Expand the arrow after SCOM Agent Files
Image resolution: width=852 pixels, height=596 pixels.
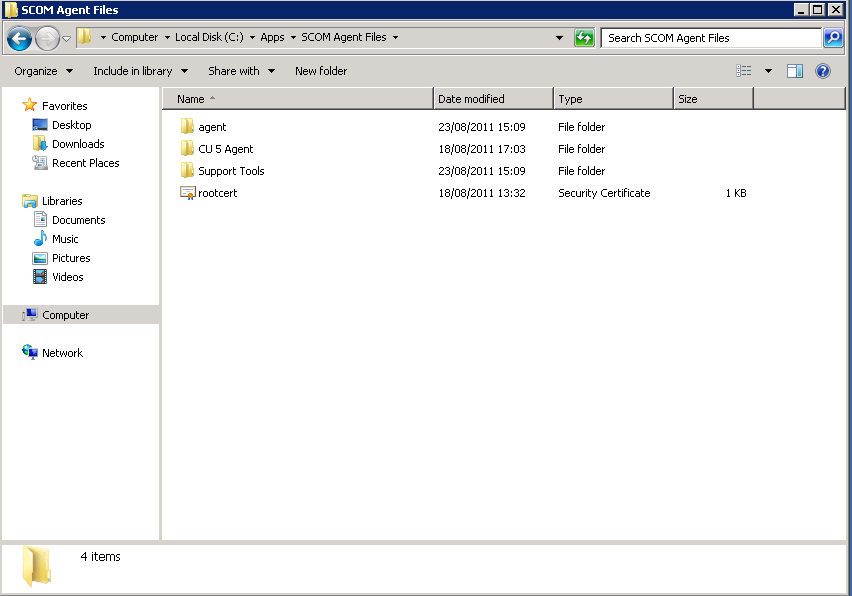point(395,37)
